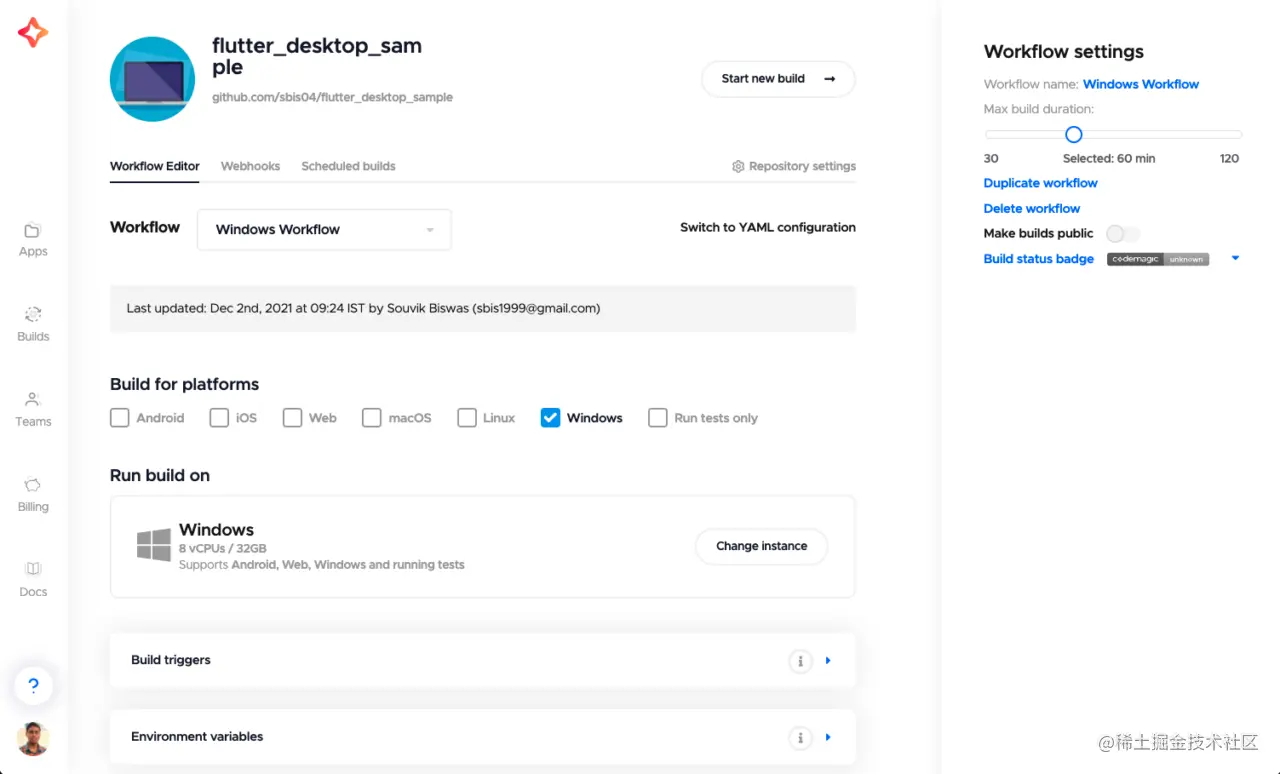Click the github.com/sbis04/flutter_desktop_sample repository text

(332, 97)
